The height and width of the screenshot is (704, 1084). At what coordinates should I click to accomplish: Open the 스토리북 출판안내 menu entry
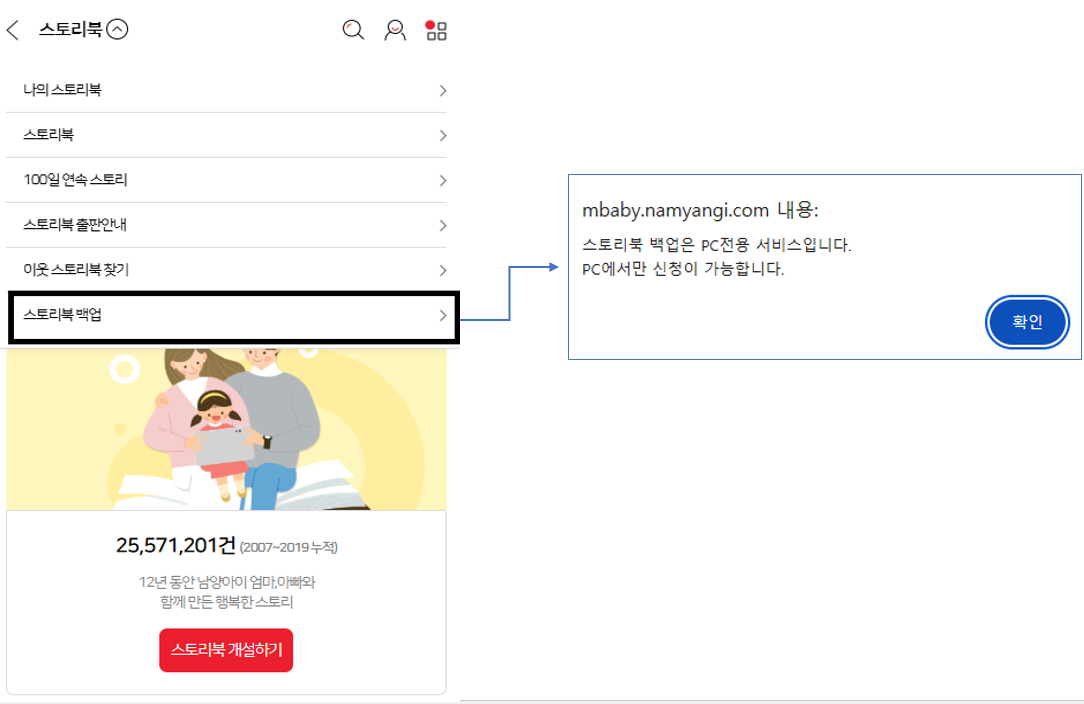click(75, 225)
